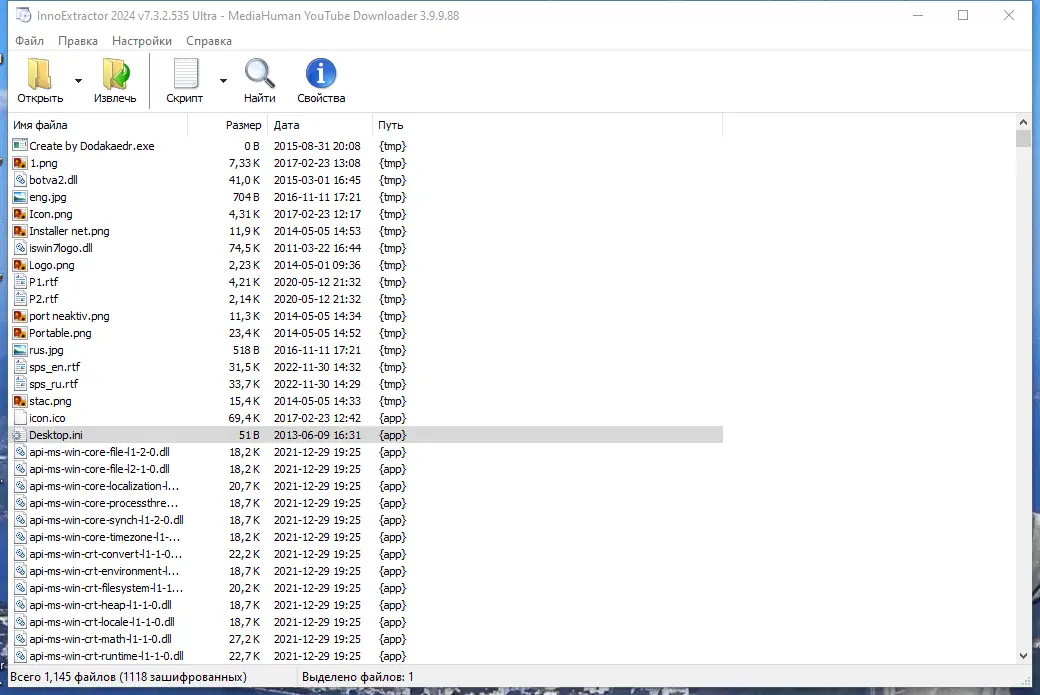Click the document icon of P1.rtf
Screen dimensions: 1040x695
pos(20,282)
